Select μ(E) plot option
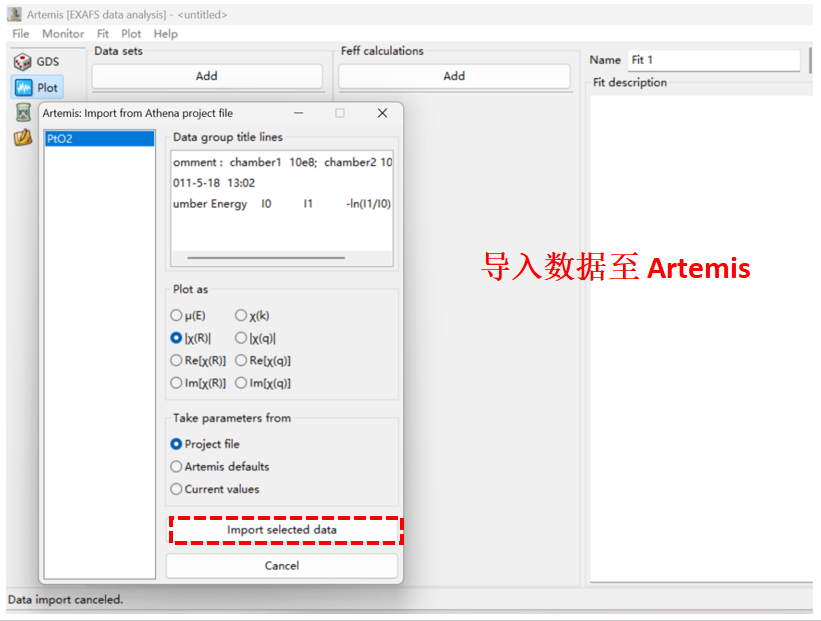 (188, 316)
